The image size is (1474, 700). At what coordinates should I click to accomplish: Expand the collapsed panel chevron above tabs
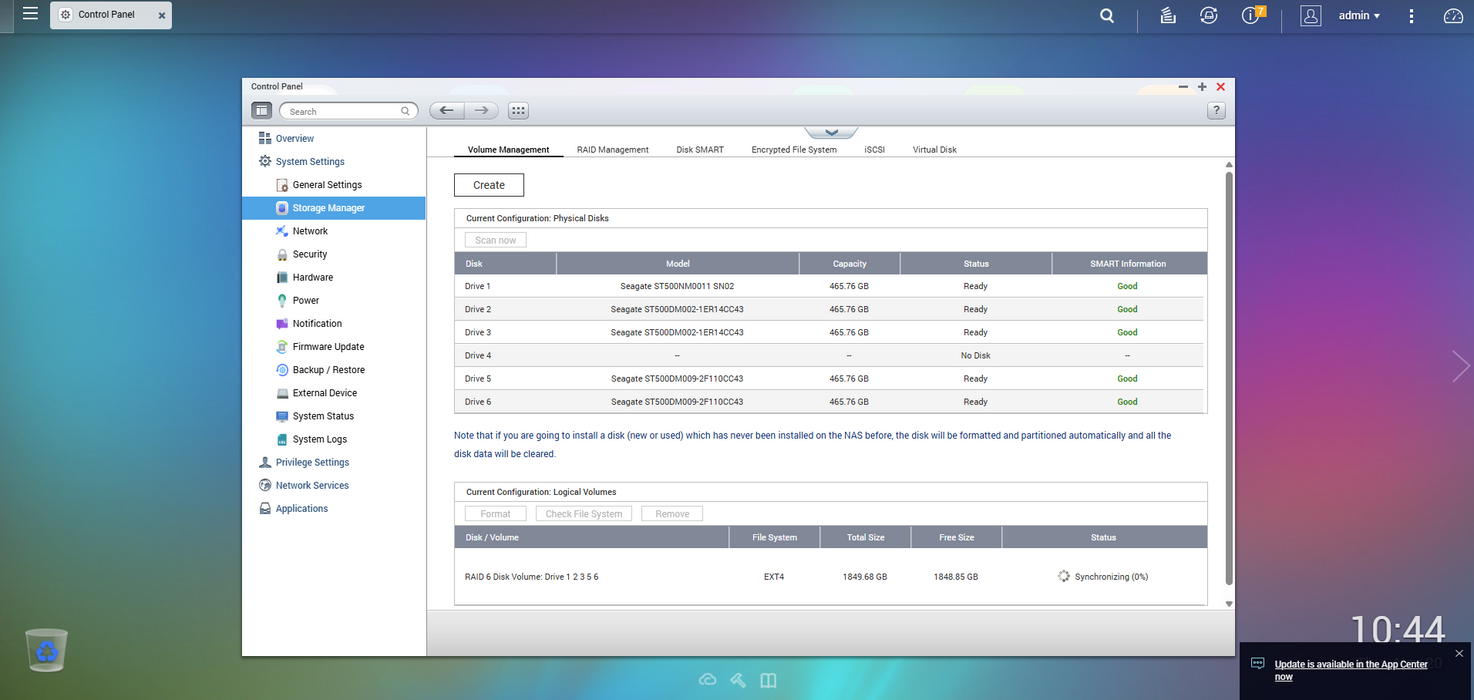[830, 132]
